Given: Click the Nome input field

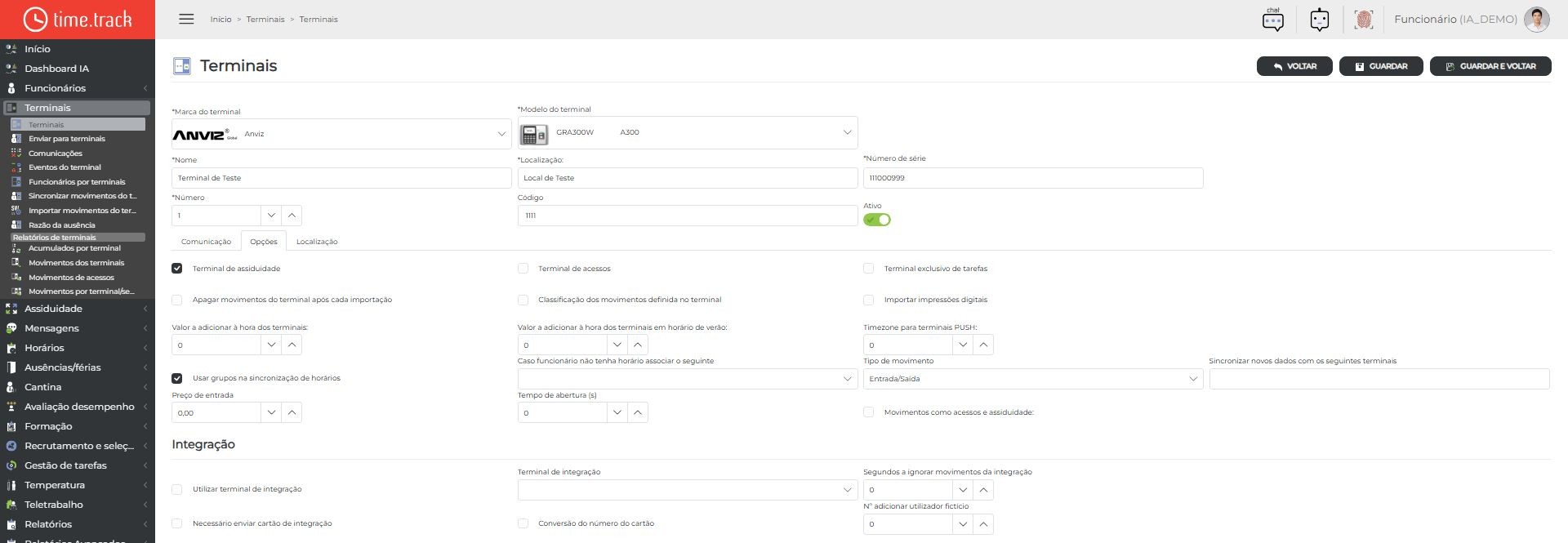Looking at the screenshot, I should tap(341, 178).
